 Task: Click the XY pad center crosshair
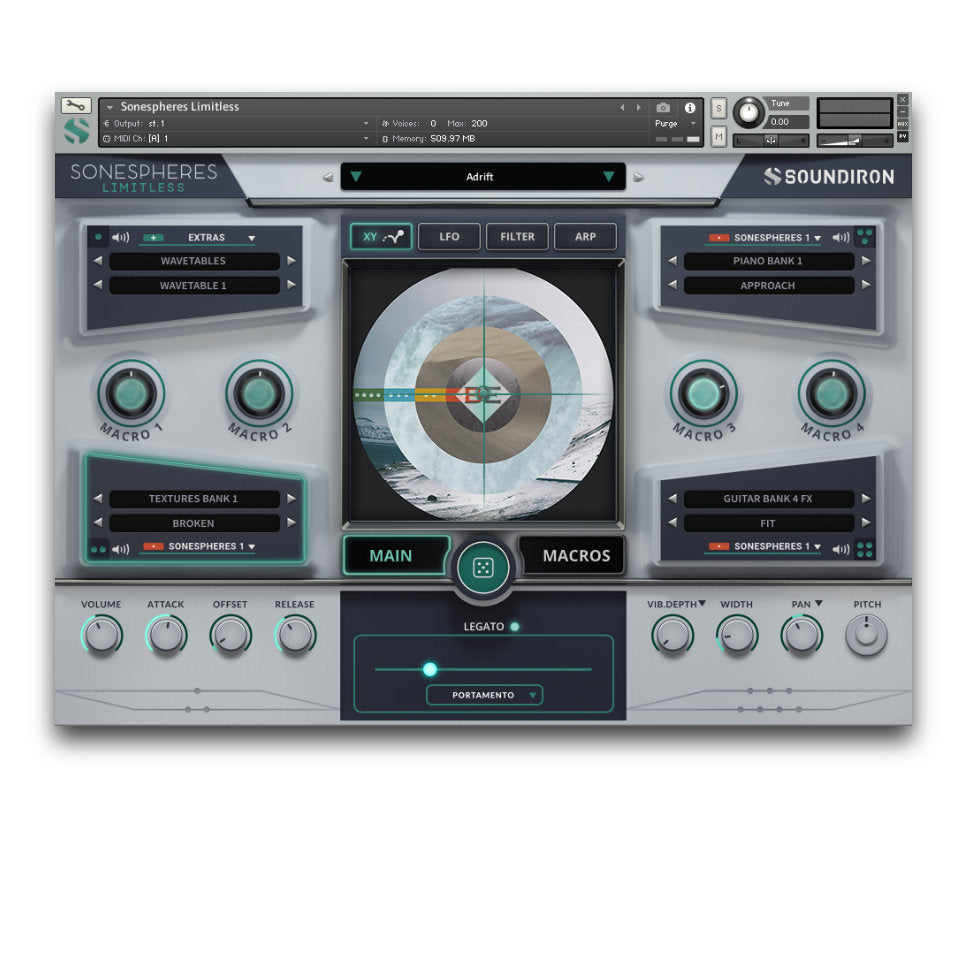(x=484, y=393)
